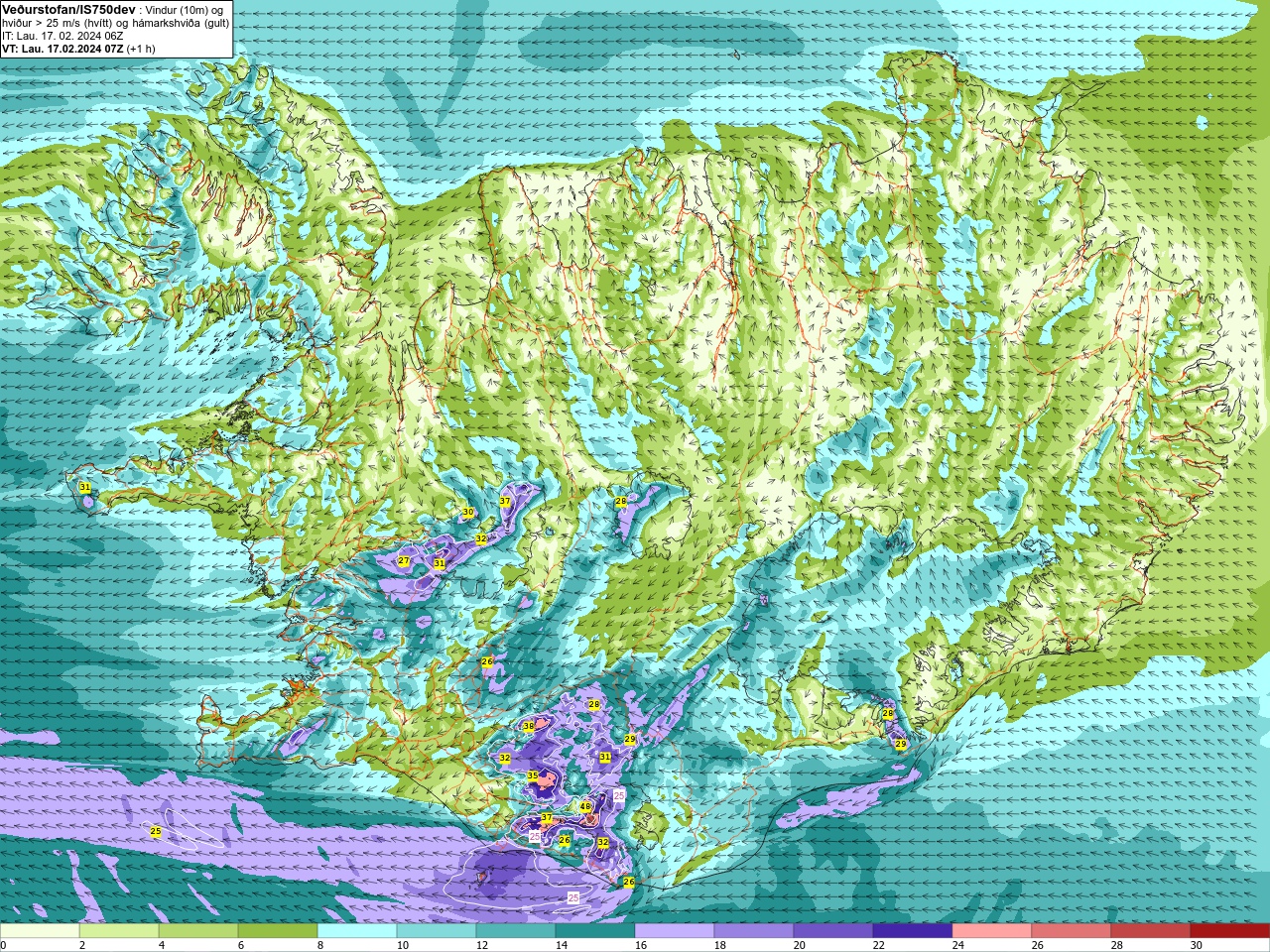Click the yellow 27 gust label

point(404,561)
